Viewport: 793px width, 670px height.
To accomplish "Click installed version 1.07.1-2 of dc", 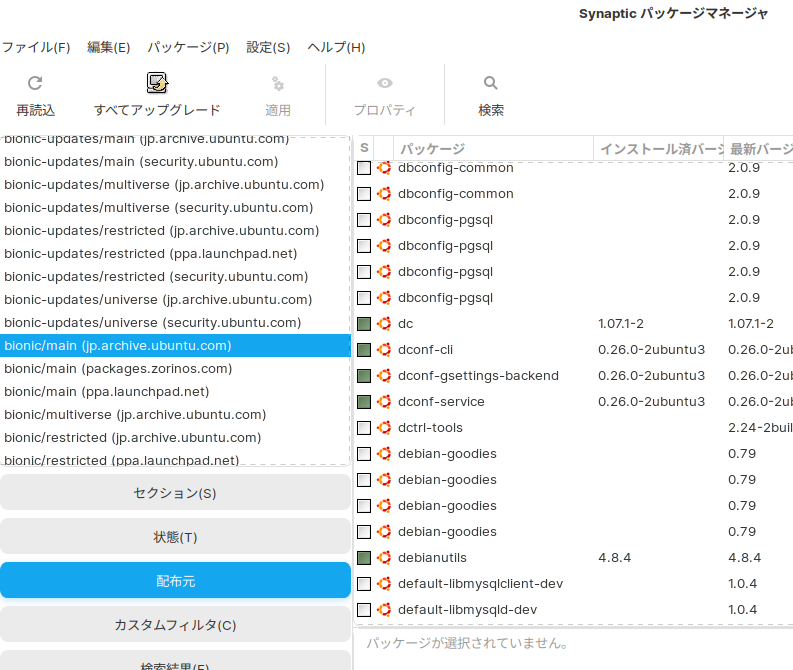I will click(x=621, y=324).
